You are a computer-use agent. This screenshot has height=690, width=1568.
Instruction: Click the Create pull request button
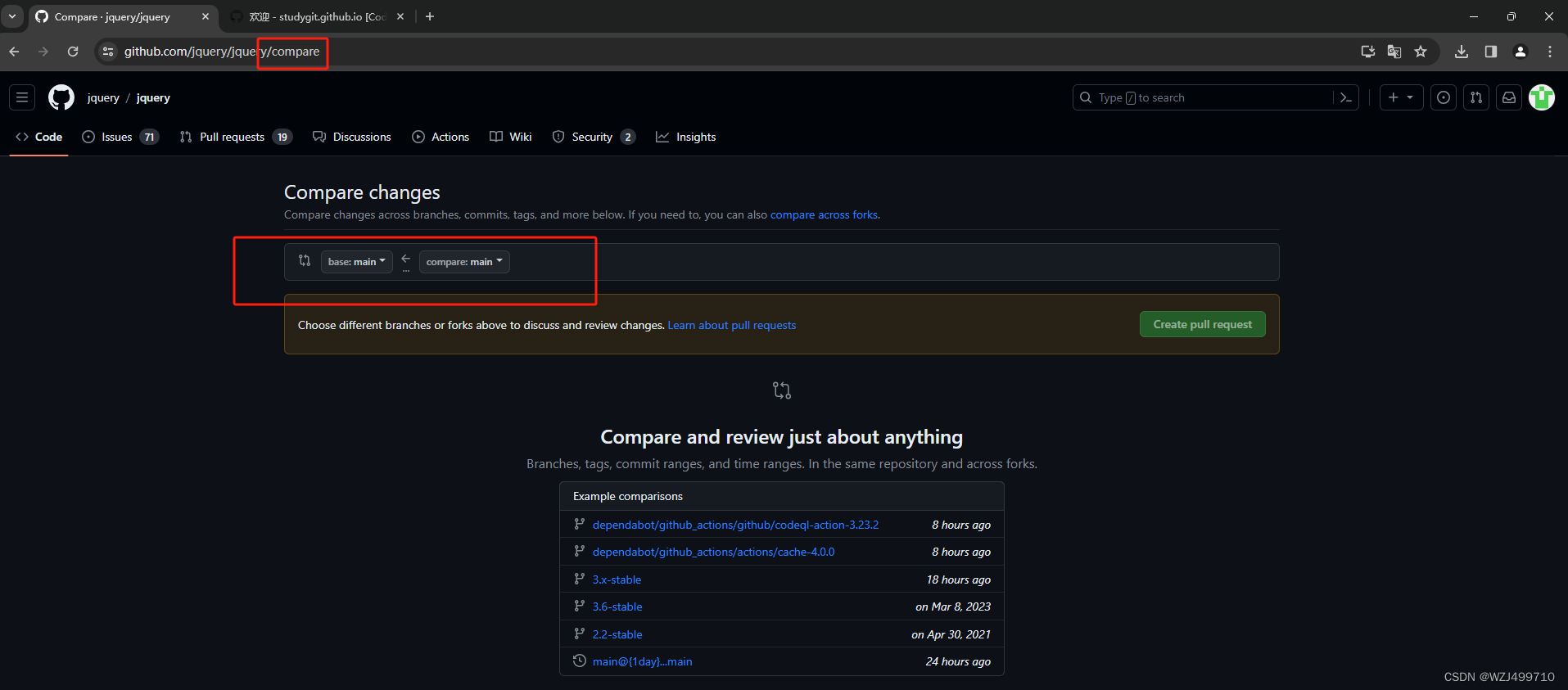(x=1202, y=324)
